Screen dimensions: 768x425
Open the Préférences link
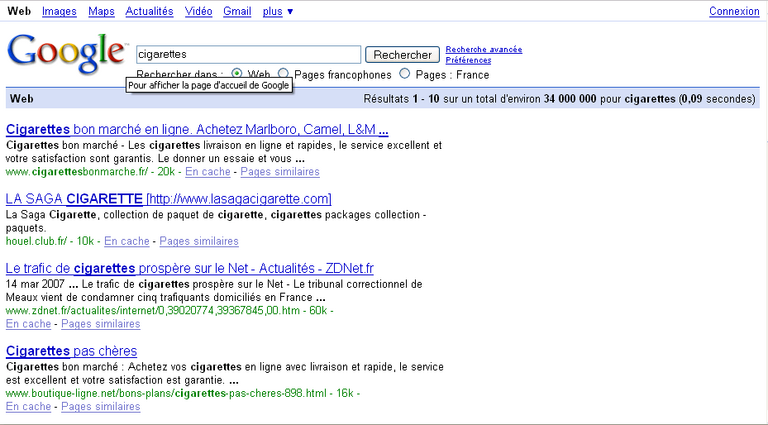(468, 60)
